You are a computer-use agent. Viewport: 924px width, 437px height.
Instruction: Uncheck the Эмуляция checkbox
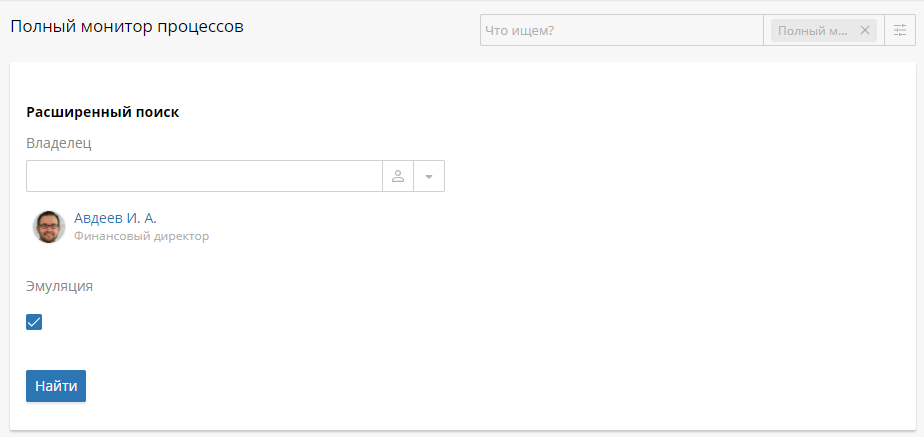[x=34, y=322]
